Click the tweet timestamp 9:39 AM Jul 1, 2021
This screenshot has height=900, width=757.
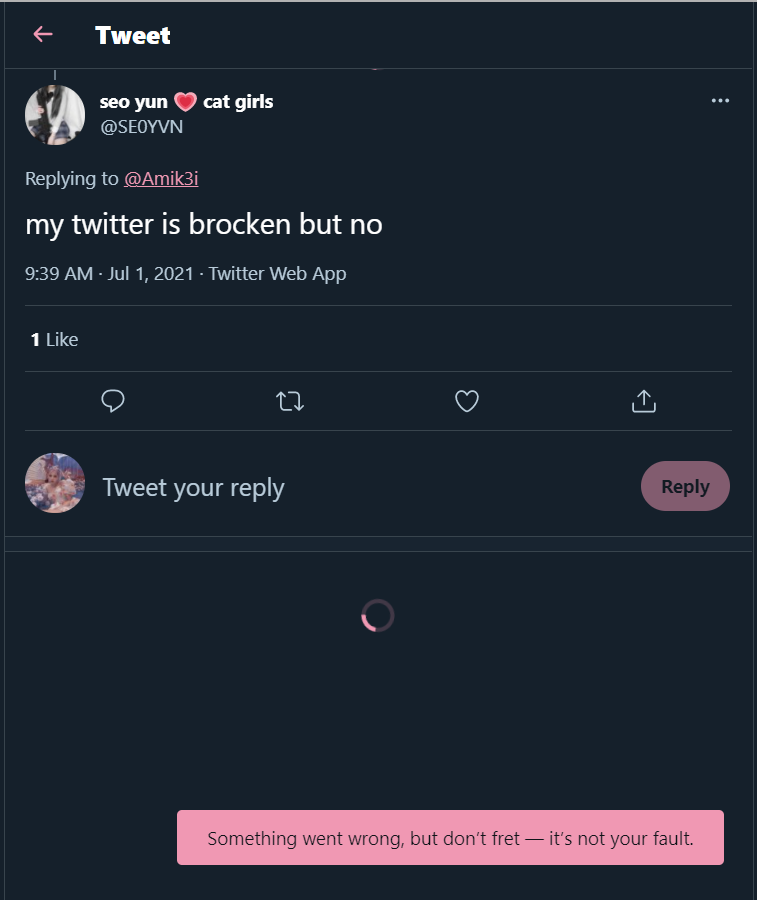(x=109, y=274)
